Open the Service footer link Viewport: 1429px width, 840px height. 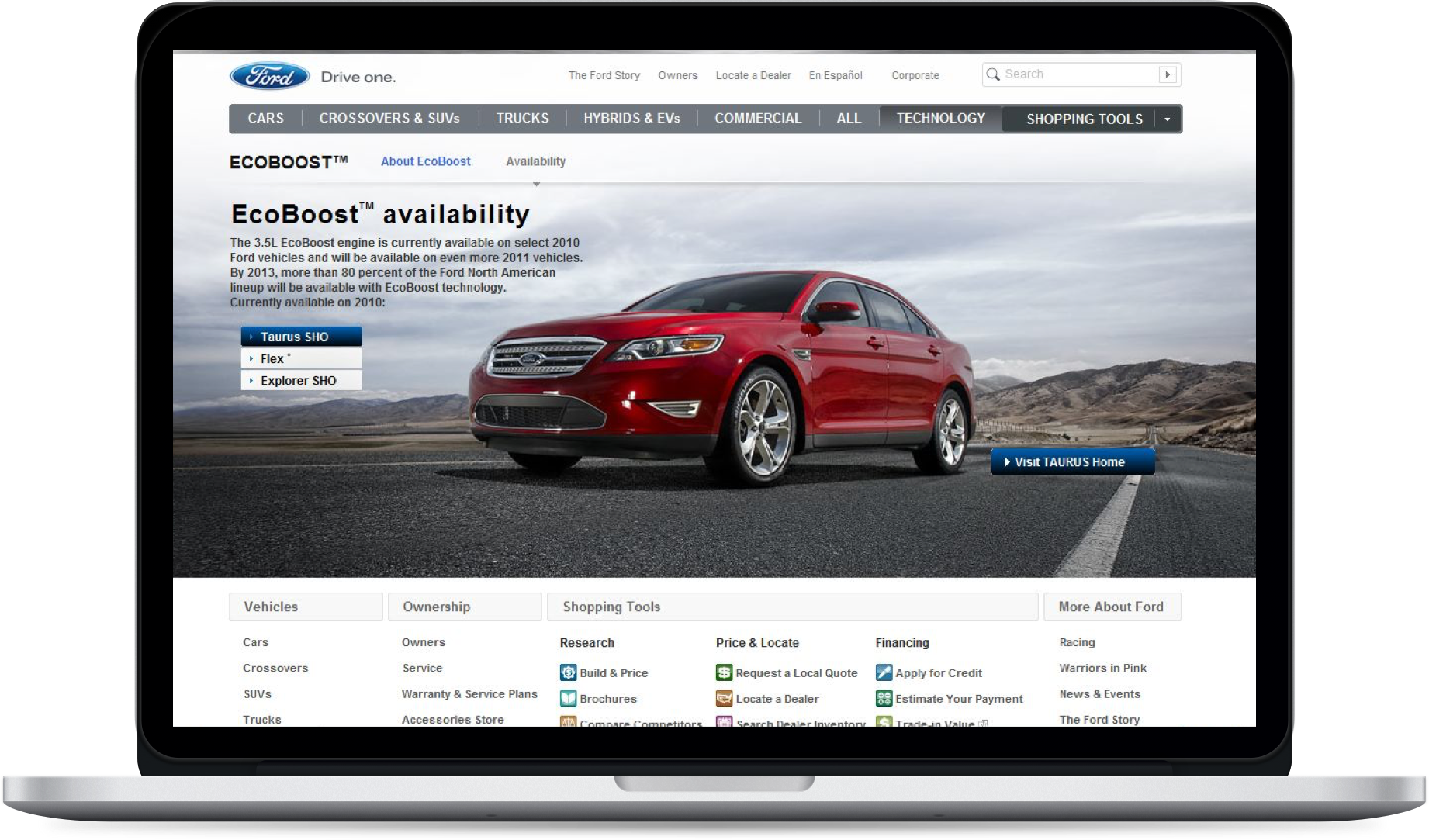(x=422, y=668)
